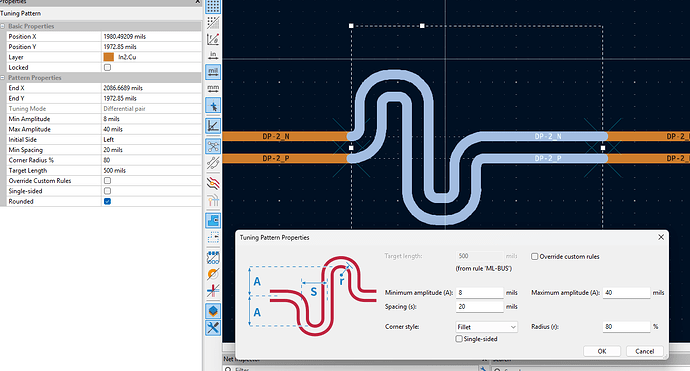Viewport: 690px width, 371px height.
Task: Confirm dialog with OK button
Action: (602, 351)
